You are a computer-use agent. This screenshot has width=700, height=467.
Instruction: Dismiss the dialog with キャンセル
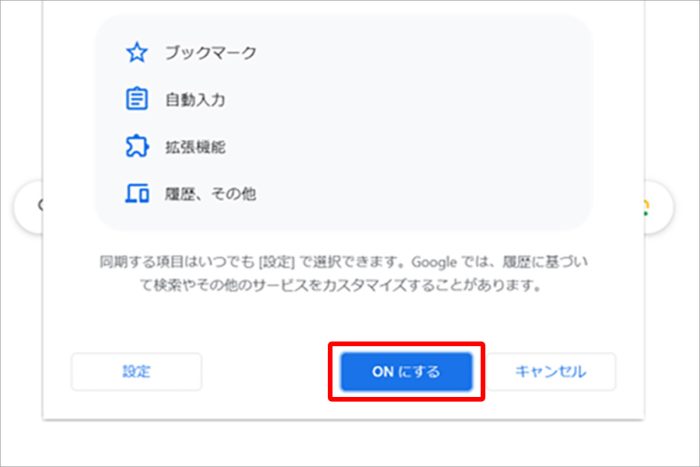tap(550, 371)
